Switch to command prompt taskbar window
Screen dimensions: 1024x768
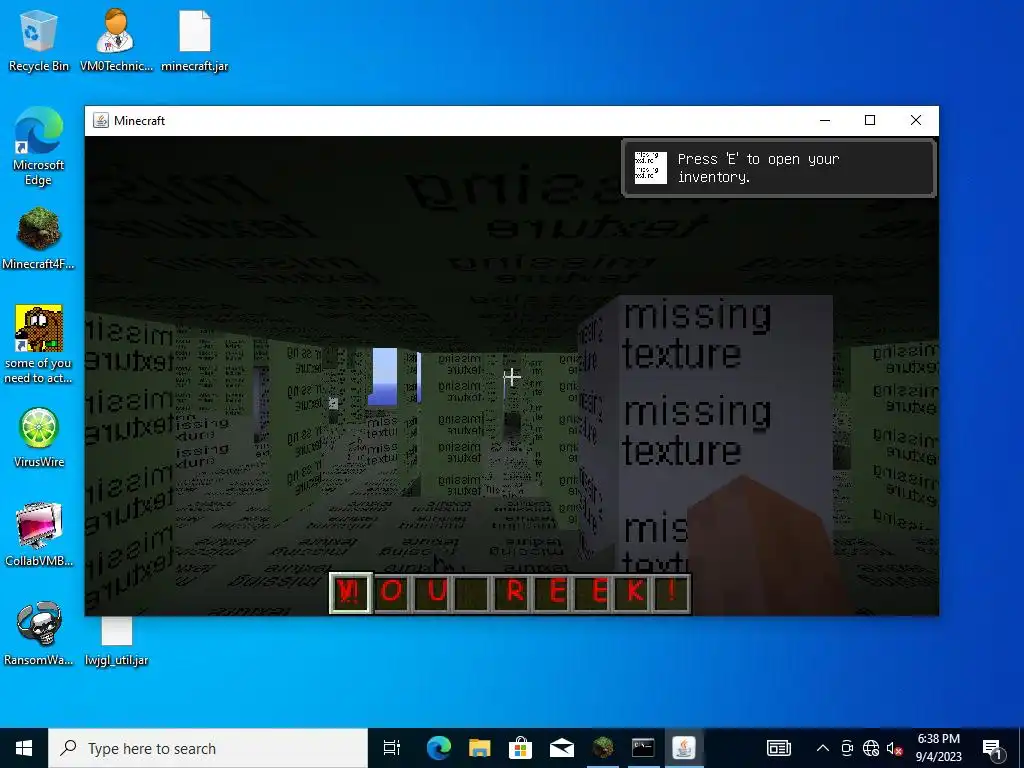coord(643,748)
